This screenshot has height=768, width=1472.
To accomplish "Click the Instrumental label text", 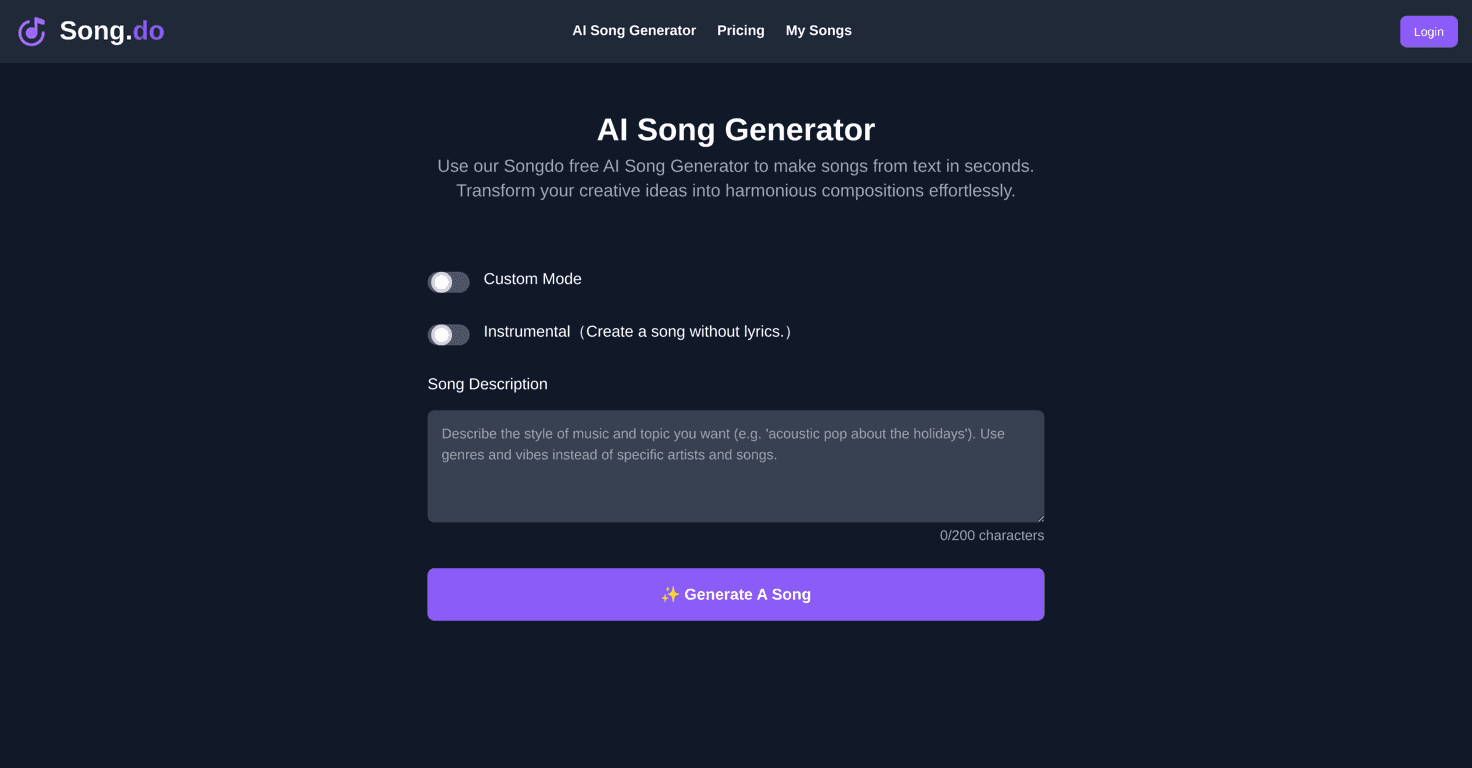I will click(x=526, y=331).
